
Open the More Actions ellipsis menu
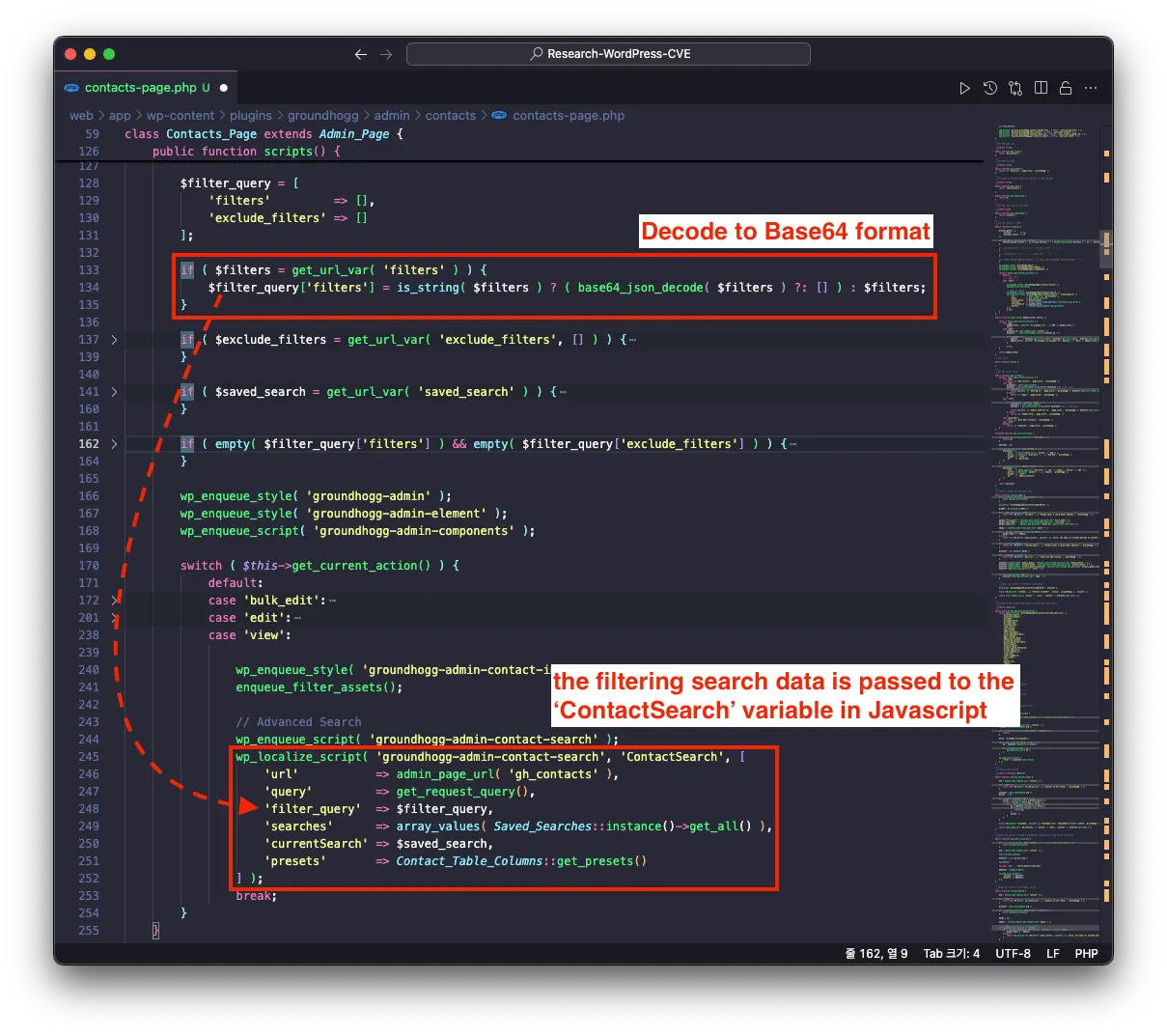[x=1091, y=88]
